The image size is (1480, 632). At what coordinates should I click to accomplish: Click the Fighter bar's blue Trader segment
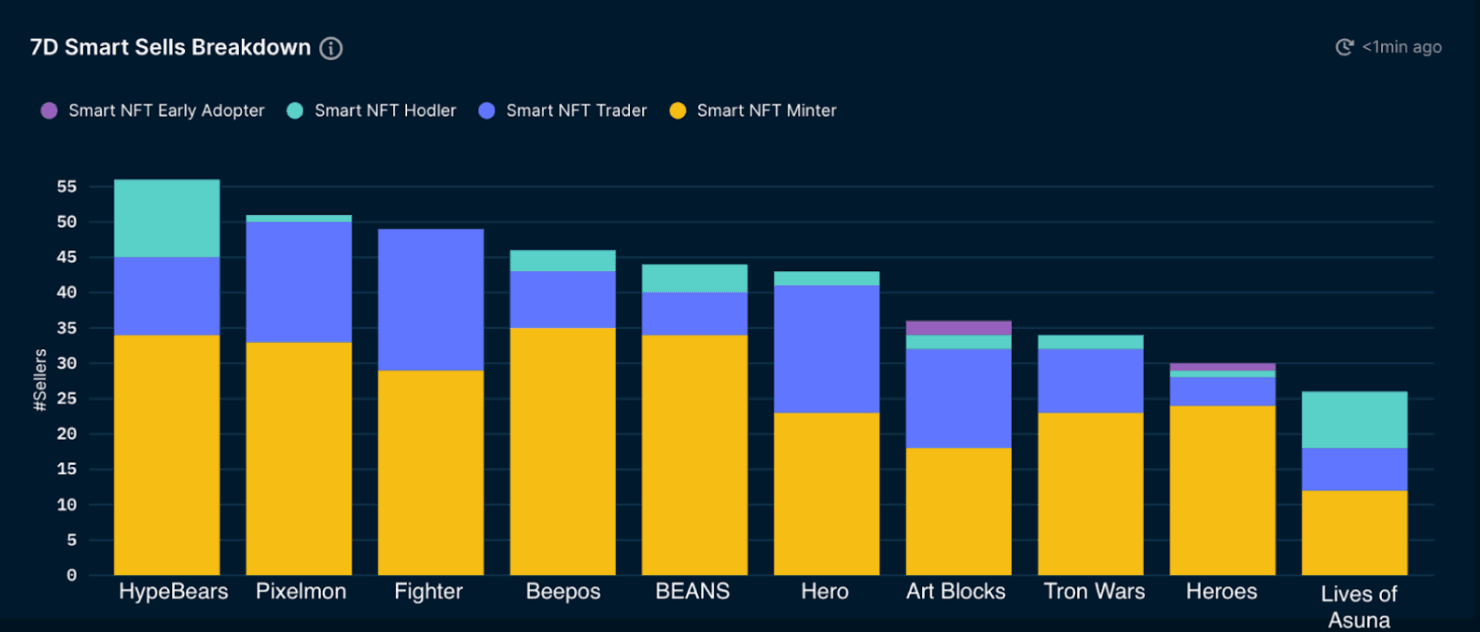coord(429,300)
